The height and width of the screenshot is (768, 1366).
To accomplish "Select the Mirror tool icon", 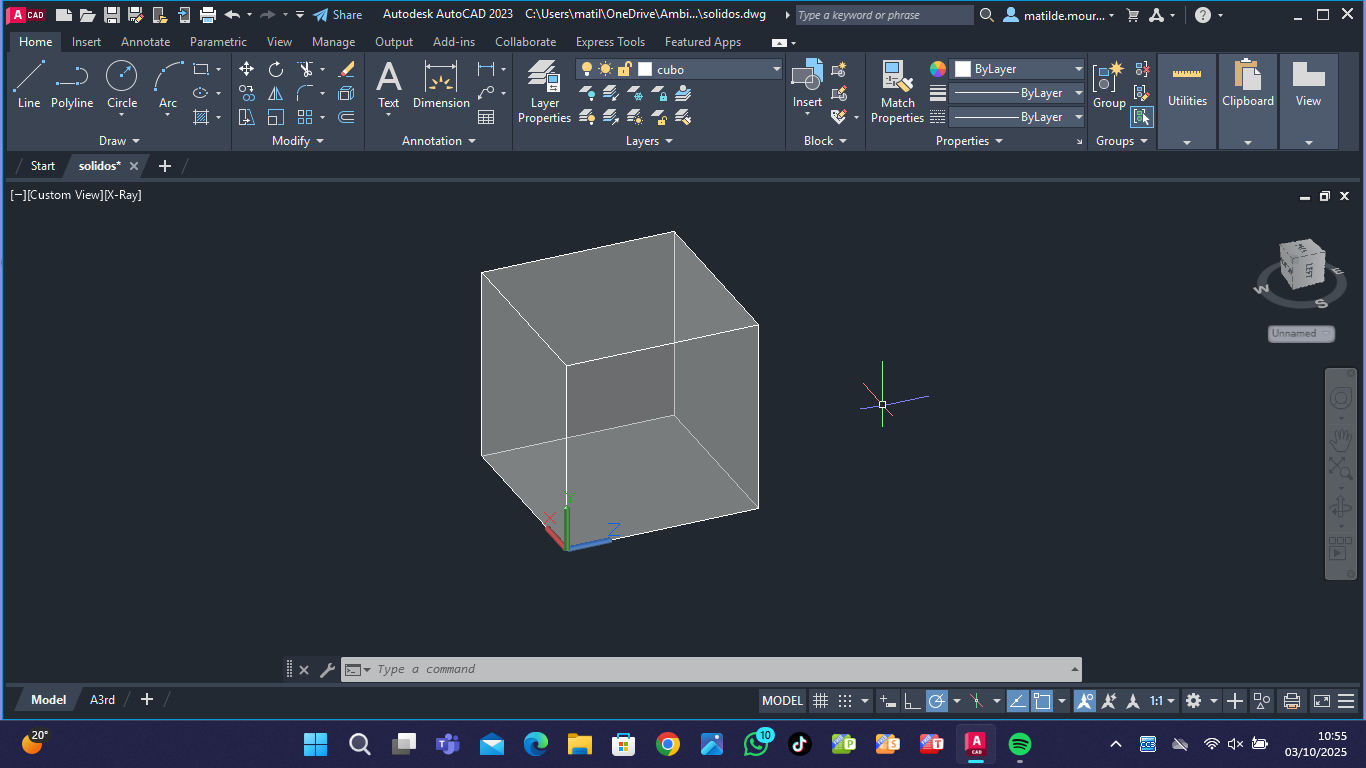I will click(x=276, y=93).
